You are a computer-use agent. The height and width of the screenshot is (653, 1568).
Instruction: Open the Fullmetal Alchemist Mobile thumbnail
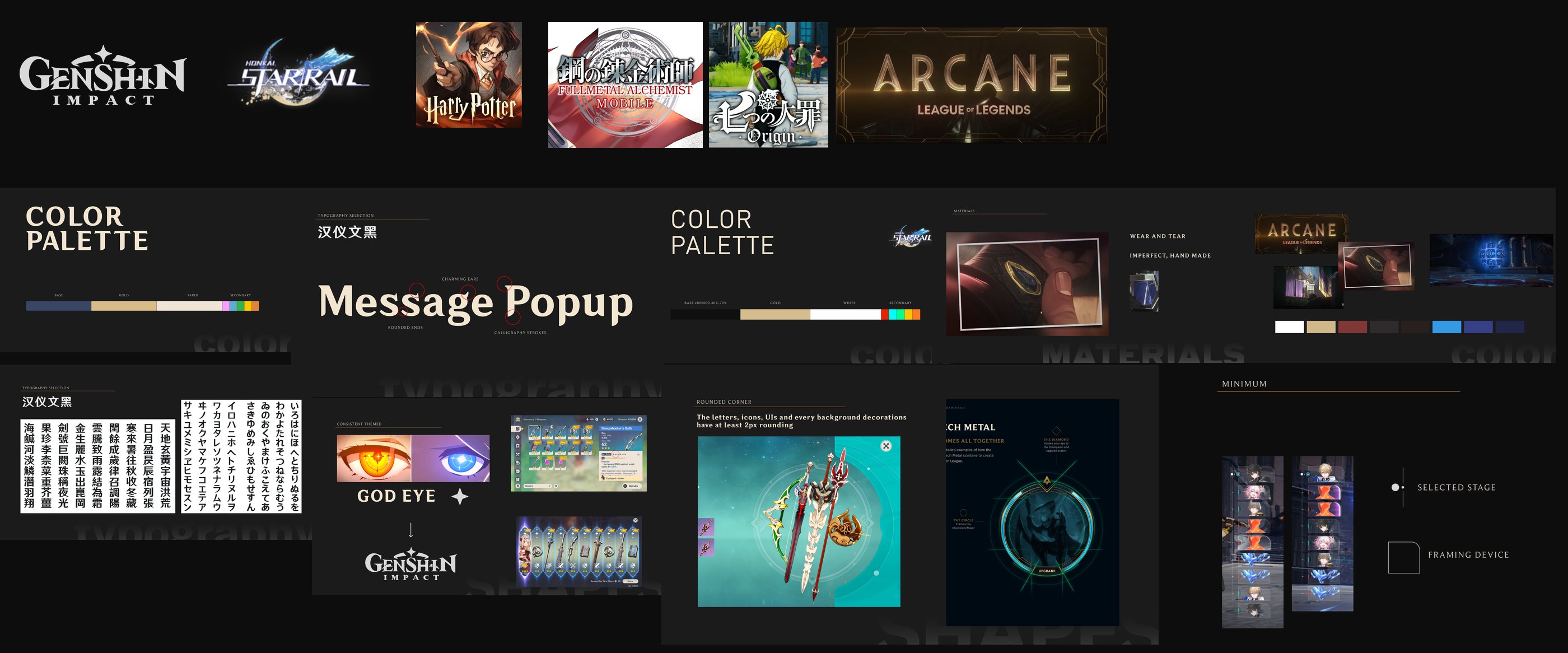(625, 85)
